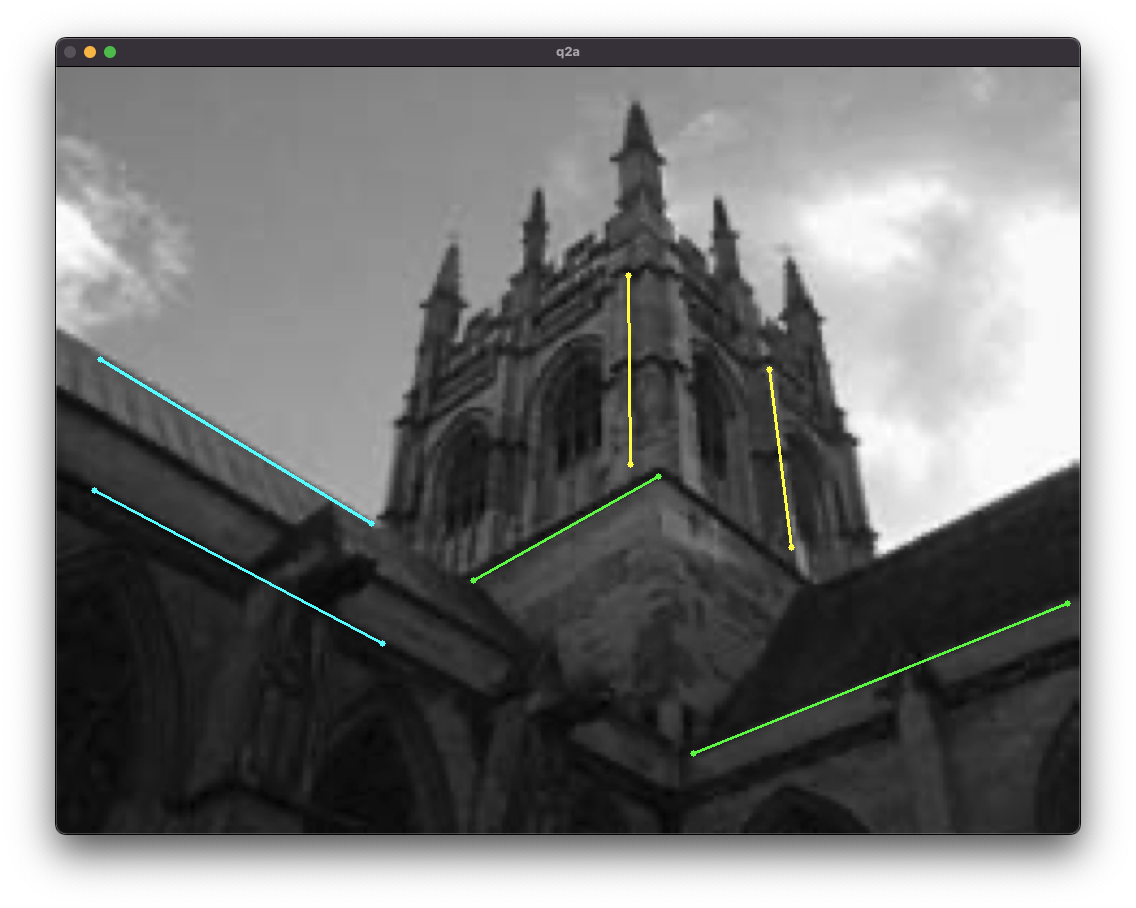Click the upper-left endpoint of the top cyan line
This screenshot has width=1136, height=908.
coord(100,359)
